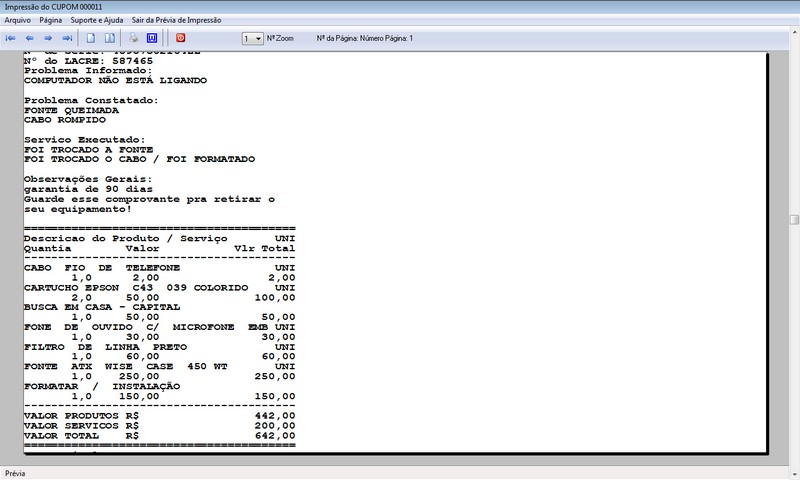Select single page view icon
The width and height of the screenshot is (800, 480).
[91, 38]
